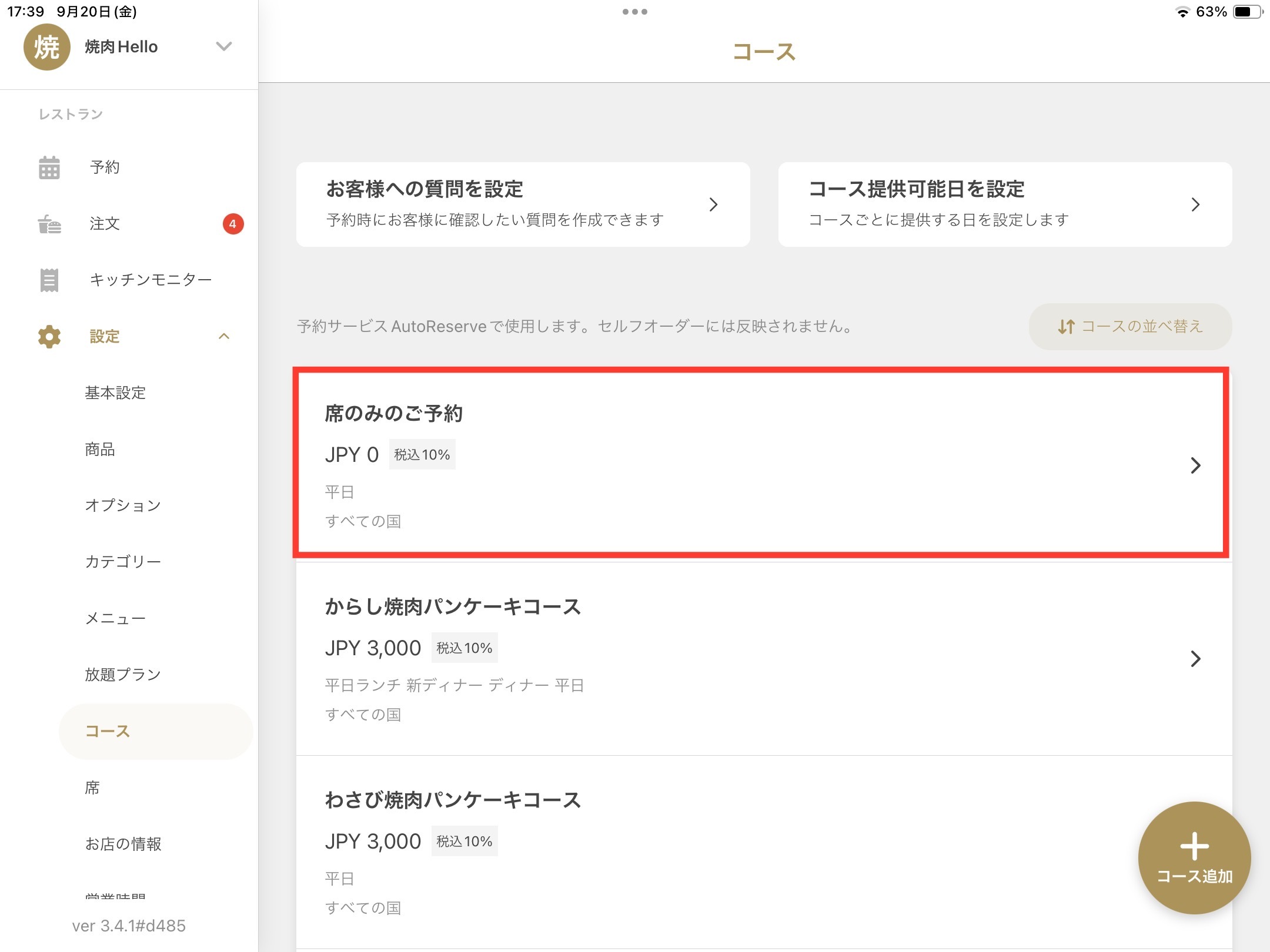Click the 注文 food tray icon
Image resolution: width=1270 pixels, height=952 pixels.
(x=49, y=224)
